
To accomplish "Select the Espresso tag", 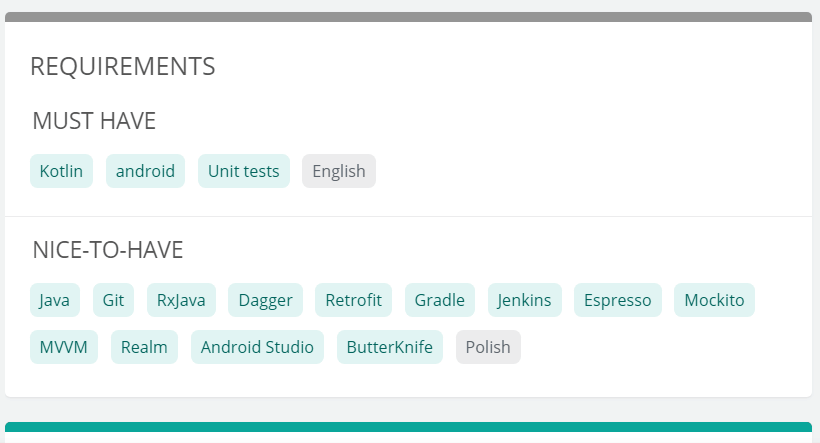I will pos(617,300).
